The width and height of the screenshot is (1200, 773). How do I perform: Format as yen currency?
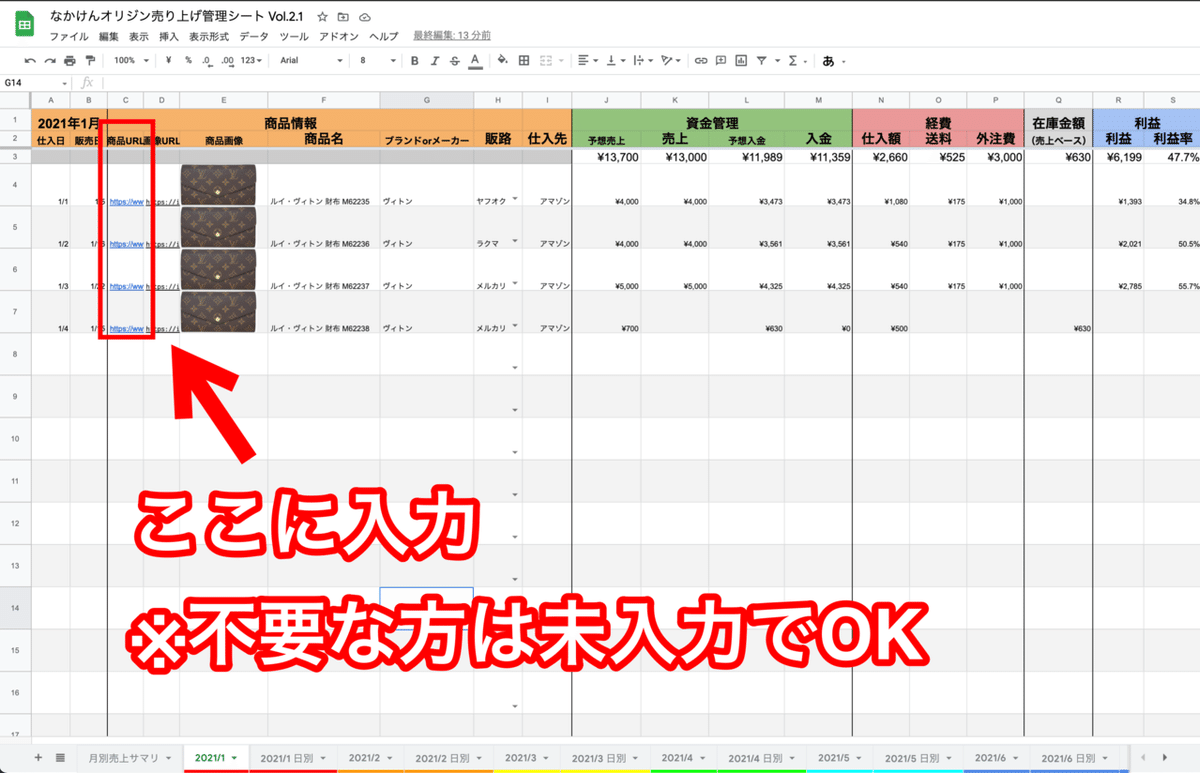point(169,60)
